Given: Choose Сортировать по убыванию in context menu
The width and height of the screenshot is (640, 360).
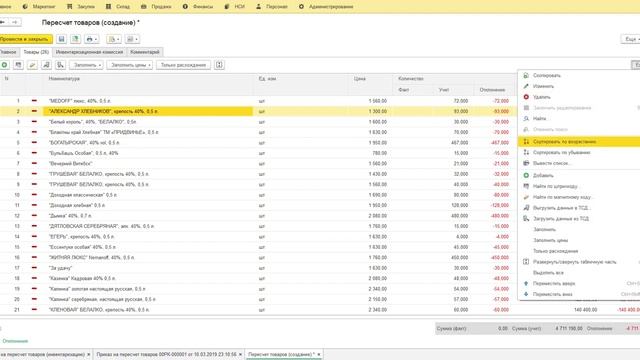Looking at the screenshot, I should point(579,152).
